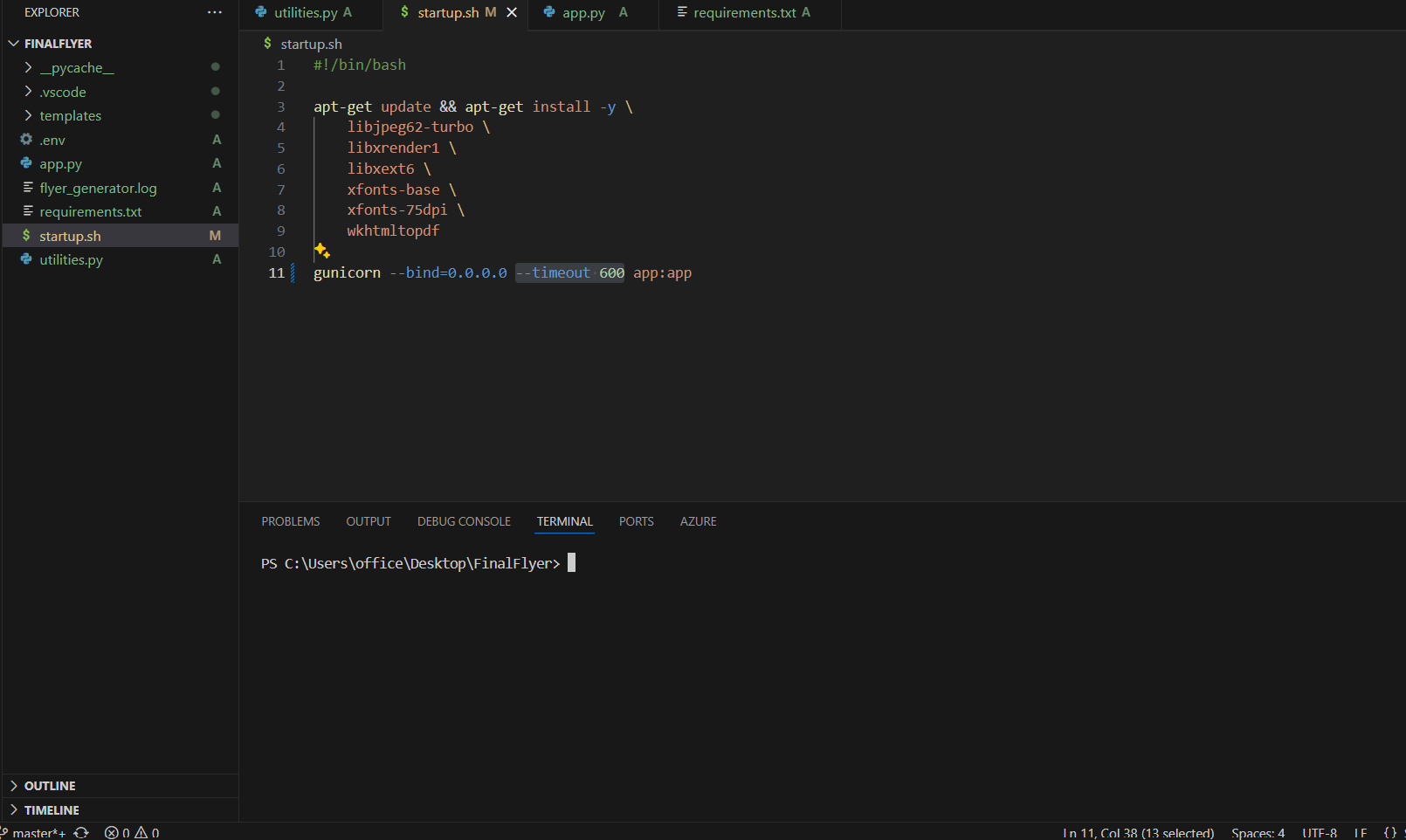Click the app:app text on line 11
Image resolution: width=1406 pixels, height=840 pixels.
(662, 272)
